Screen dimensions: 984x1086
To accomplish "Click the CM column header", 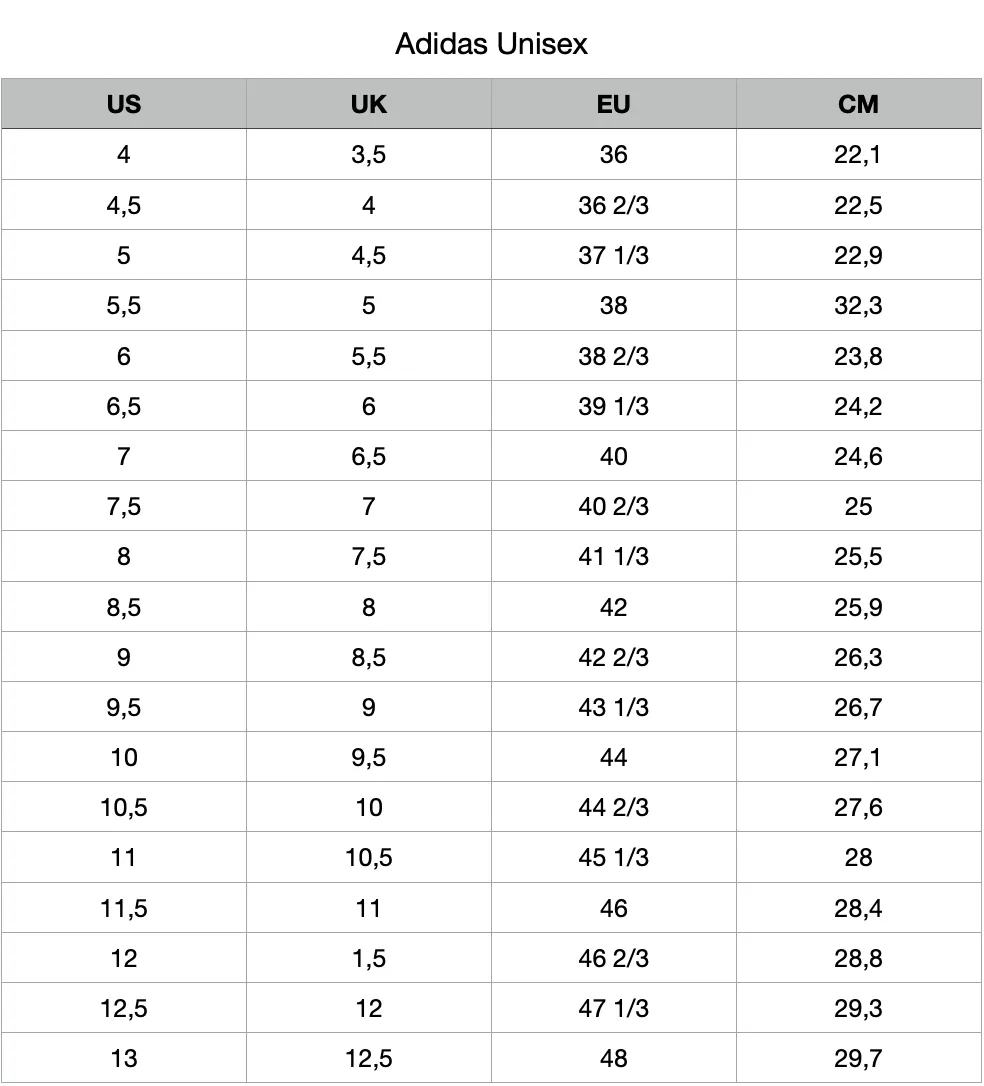I will coord(859,104).
